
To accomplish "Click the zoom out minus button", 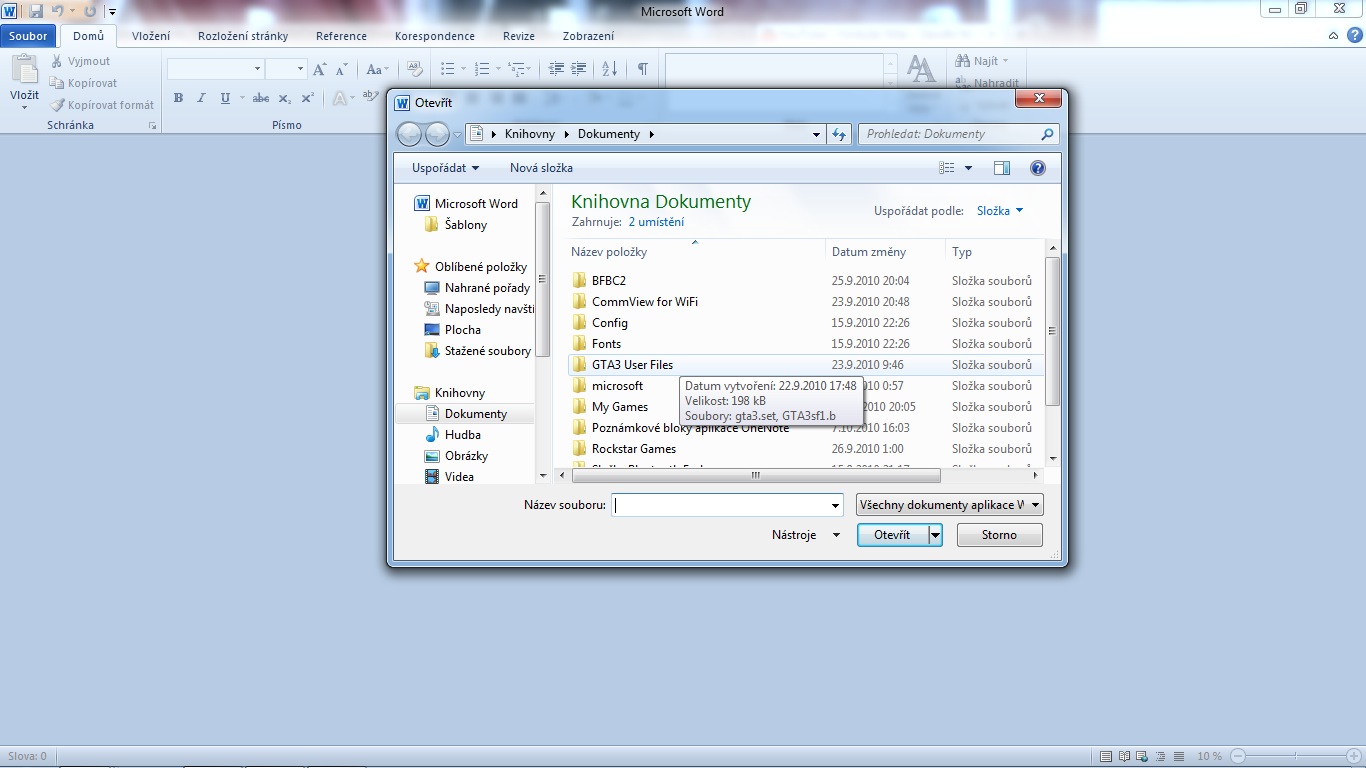I will (x=1238, y=757).
